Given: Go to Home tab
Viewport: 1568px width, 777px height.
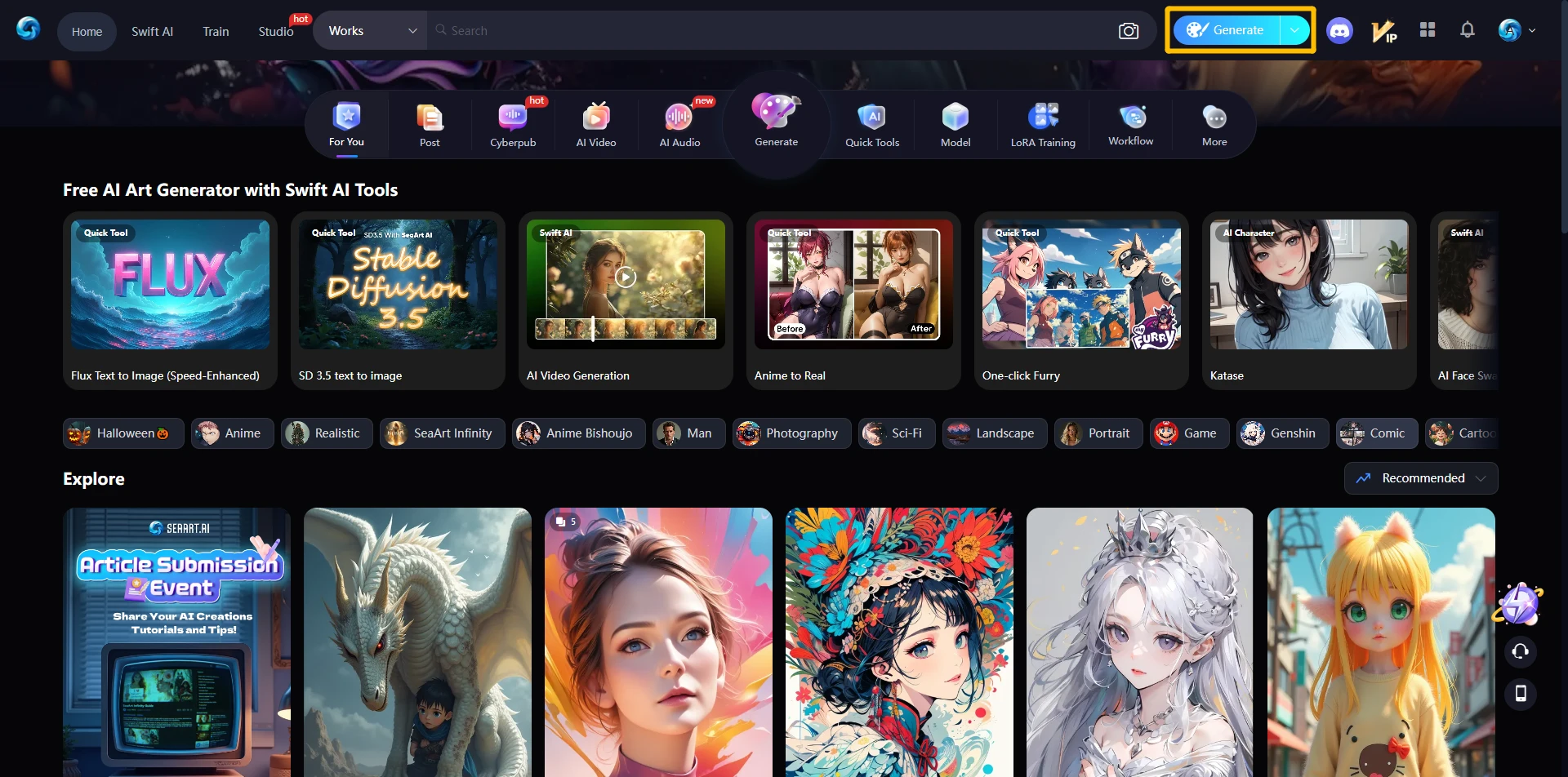Looking at the screenshot, I should tap(87, 31).
